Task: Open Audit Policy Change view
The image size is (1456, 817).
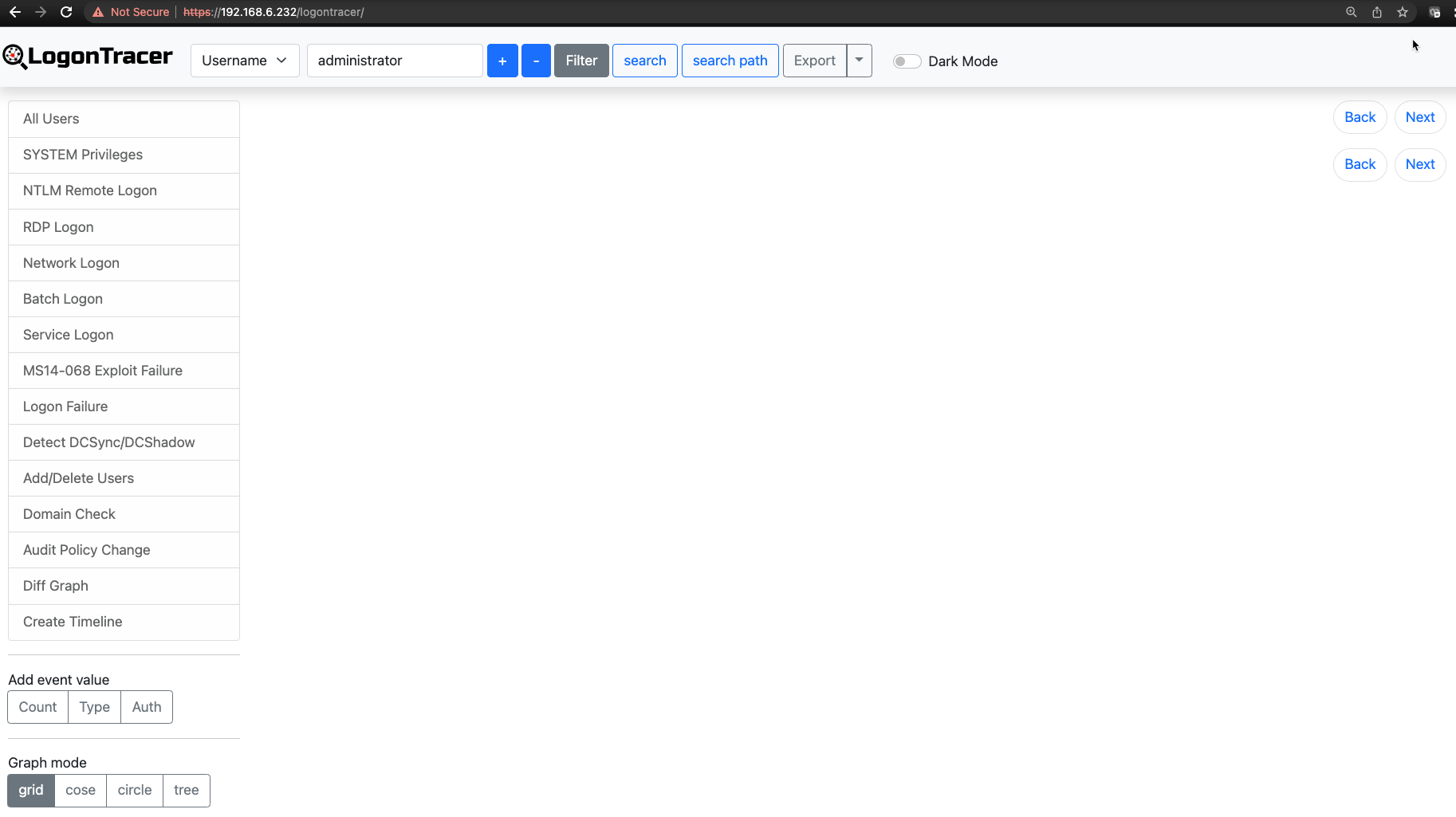Action: pyautogui.click(x=124, y=550)
